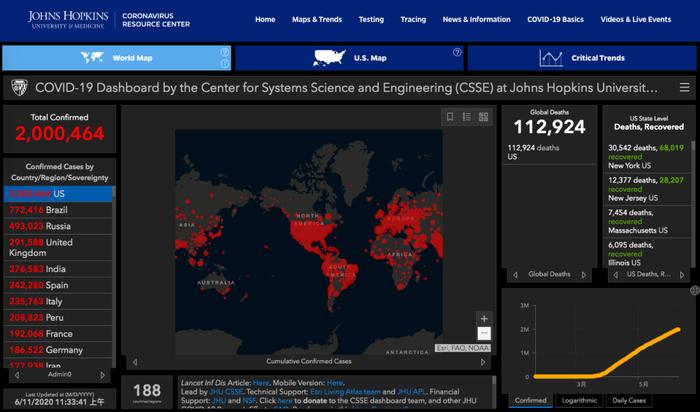This screenshot has width=700, height=412.
Task: Switch to the U.S. Map tab
Action: pyautogui.click(x=350, y=58)
